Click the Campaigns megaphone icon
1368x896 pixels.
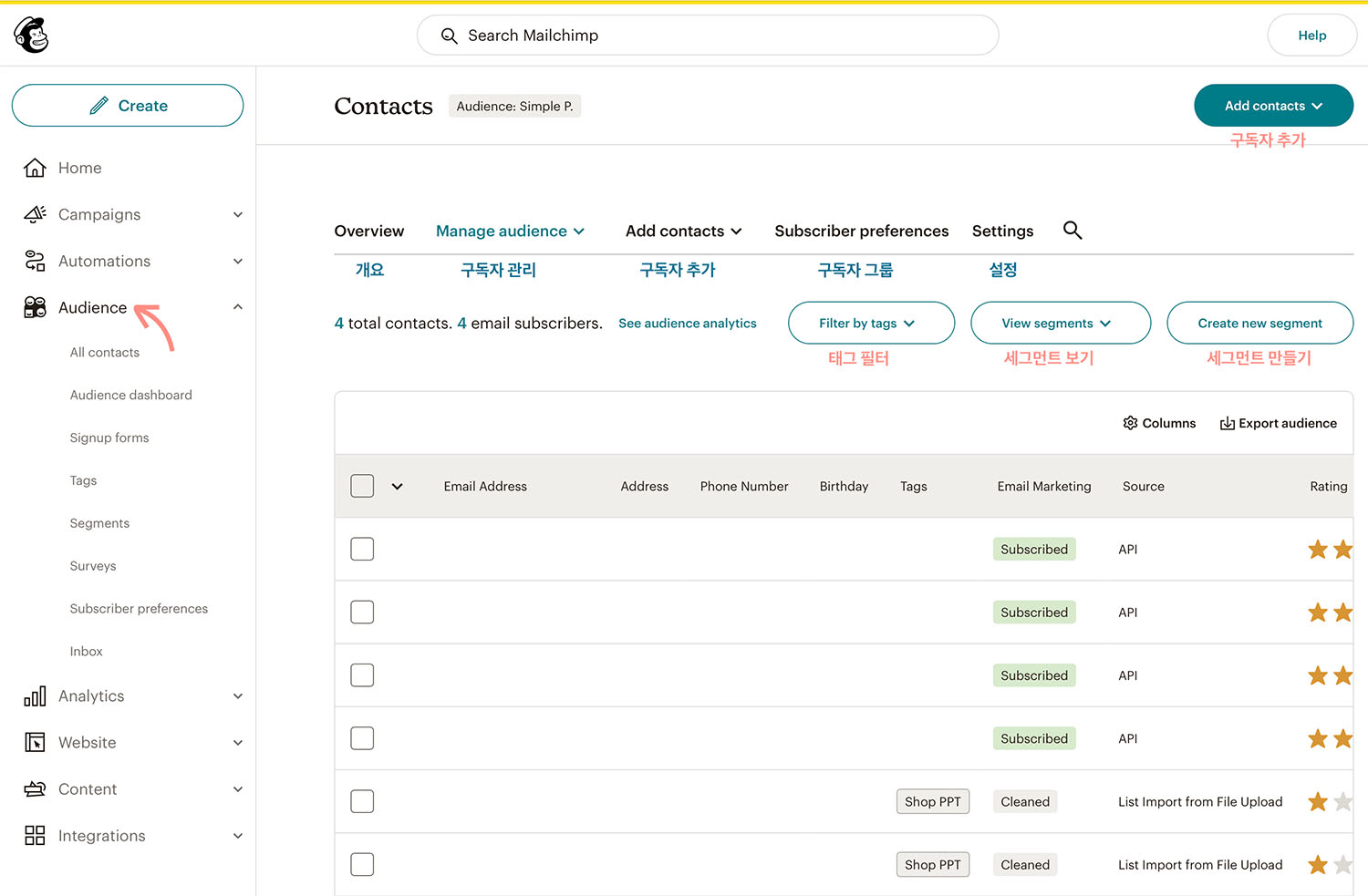(35, 214)
